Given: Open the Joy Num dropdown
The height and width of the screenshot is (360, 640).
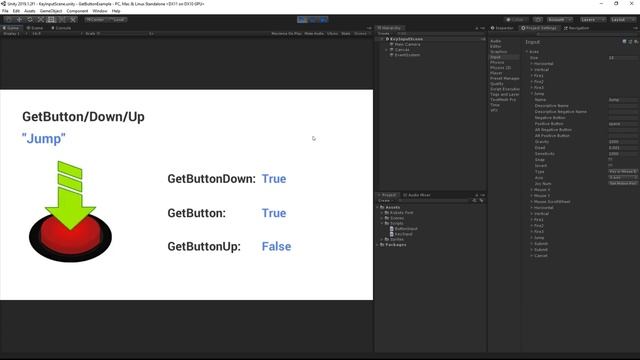Looking at the screenshot, I should pyautogui.click(x=623, y=184).
